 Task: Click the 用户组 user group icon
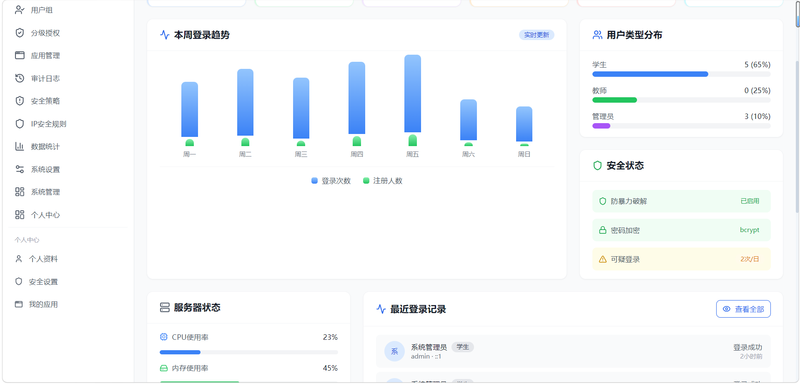[19, 10]
